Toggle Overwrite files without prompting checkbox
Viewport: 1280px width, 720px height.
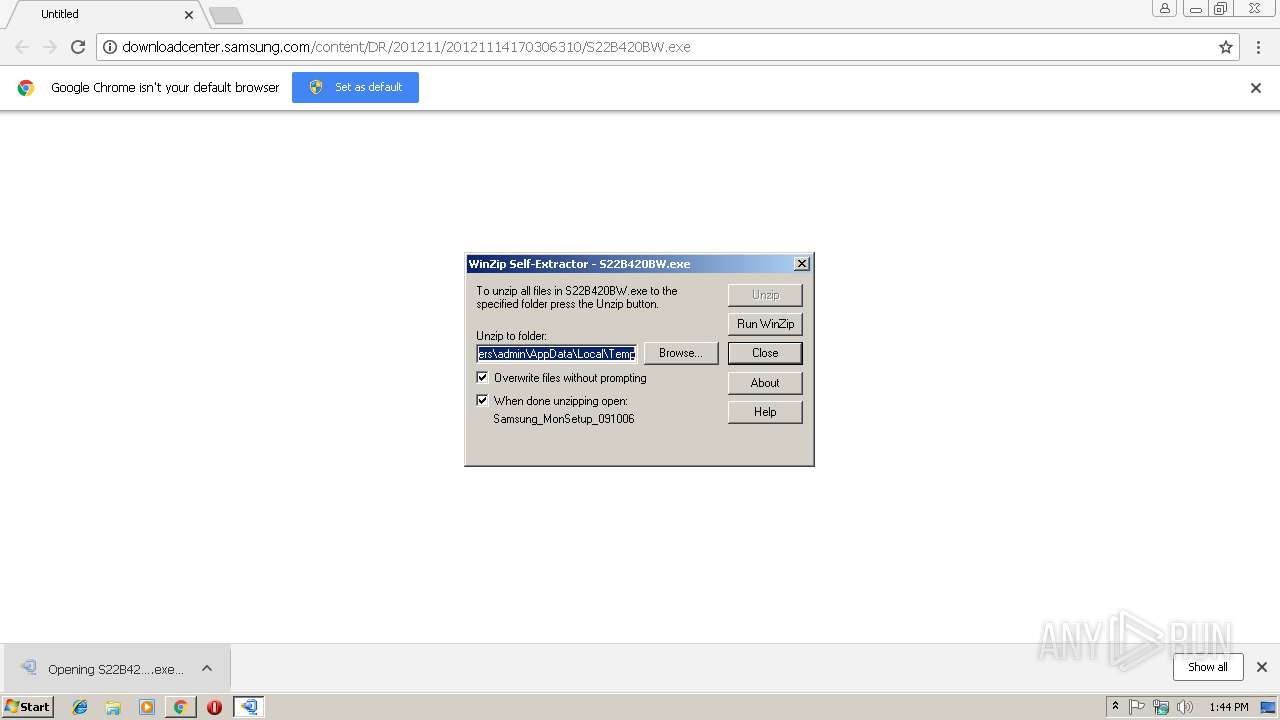482,378
